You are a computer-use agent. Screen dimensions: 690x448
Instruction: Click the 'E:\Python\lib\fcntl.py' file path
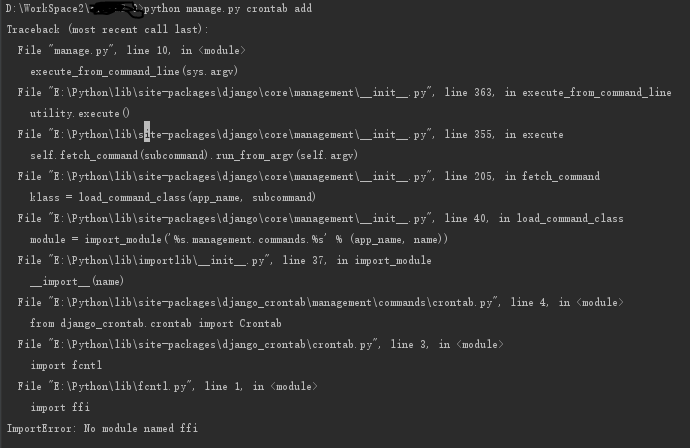tap(121, 387)
